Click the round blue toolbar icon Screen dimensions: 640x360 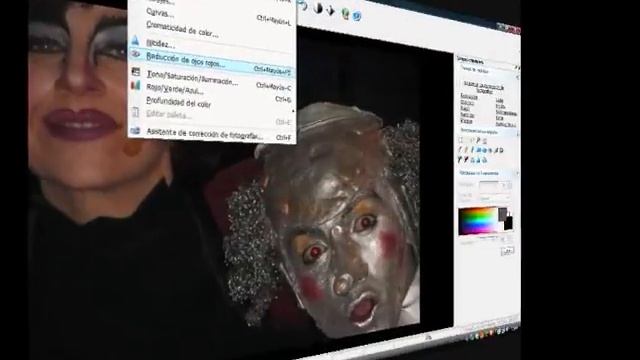357,16
